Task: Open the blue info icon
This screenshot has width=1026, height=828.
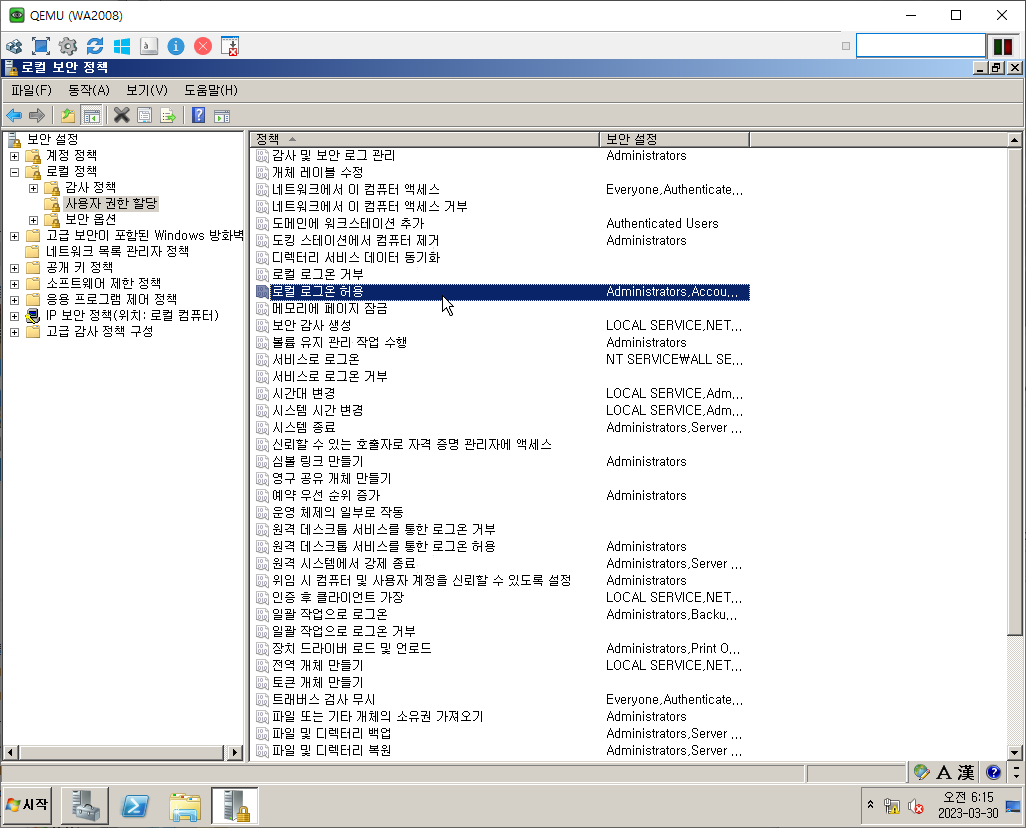Action: [x=176, y=46]
